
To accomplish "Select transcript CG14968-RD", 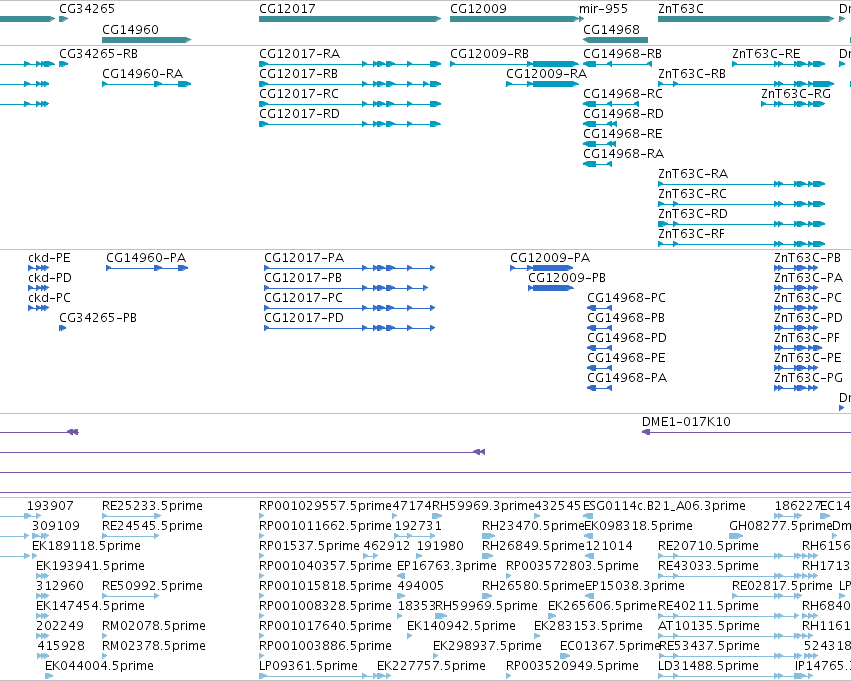I will click(x=623, y=114).
